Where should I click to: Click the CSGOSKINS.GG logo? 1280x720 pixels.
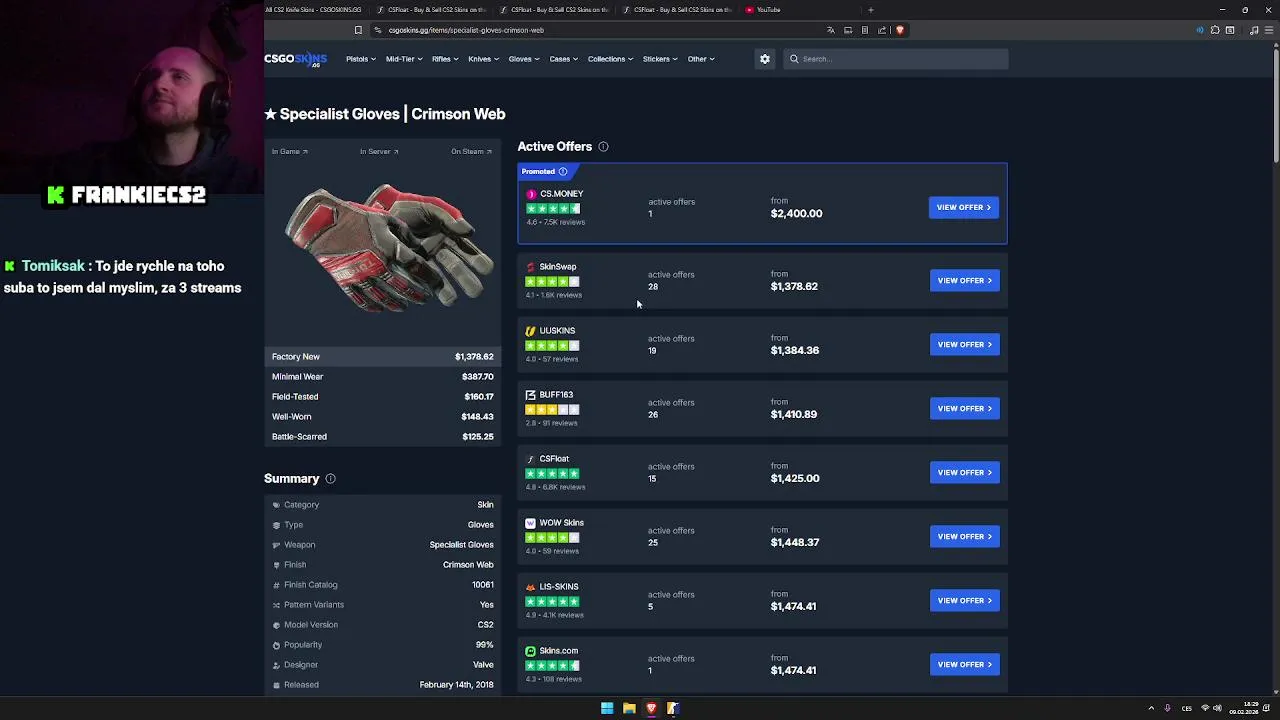tap(295, 59)
